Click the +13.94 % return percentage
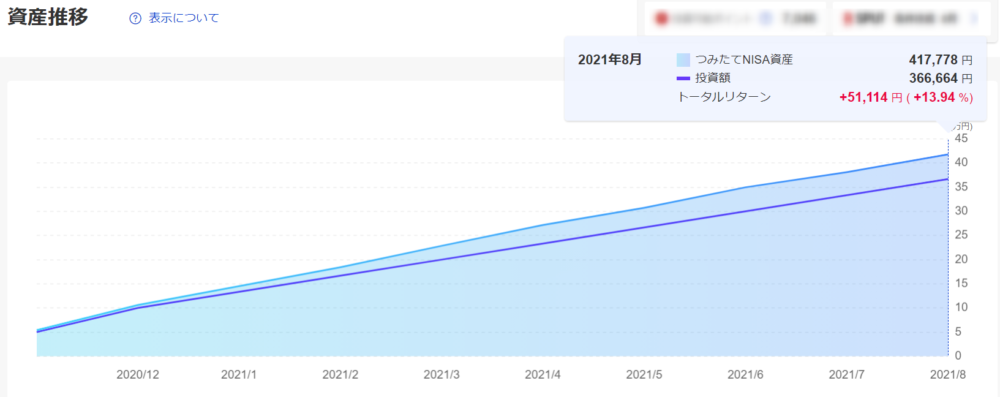The height and width of the screenshot is (397, 1000). pyautogui.click(x=943, y=98)
